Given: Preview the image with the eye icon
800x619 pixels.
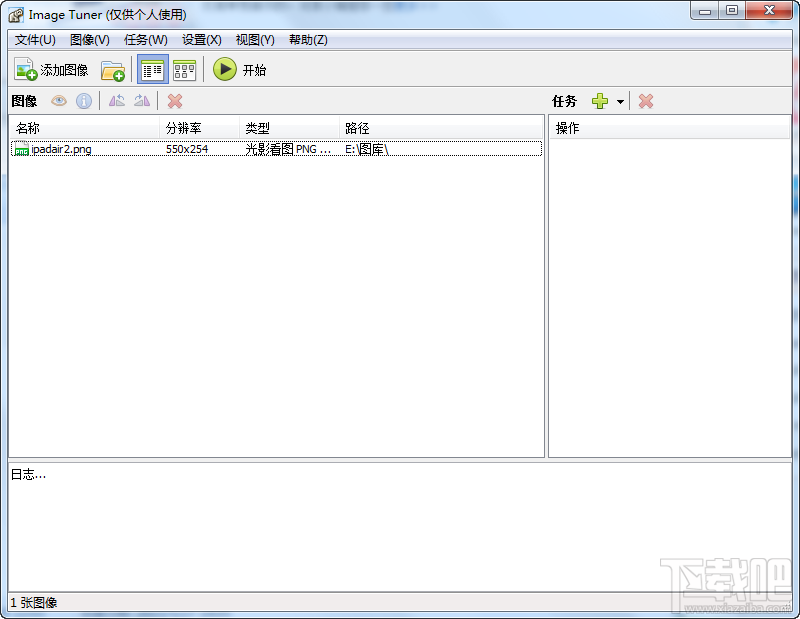Looking at the screenshot, I should point(58,100).
